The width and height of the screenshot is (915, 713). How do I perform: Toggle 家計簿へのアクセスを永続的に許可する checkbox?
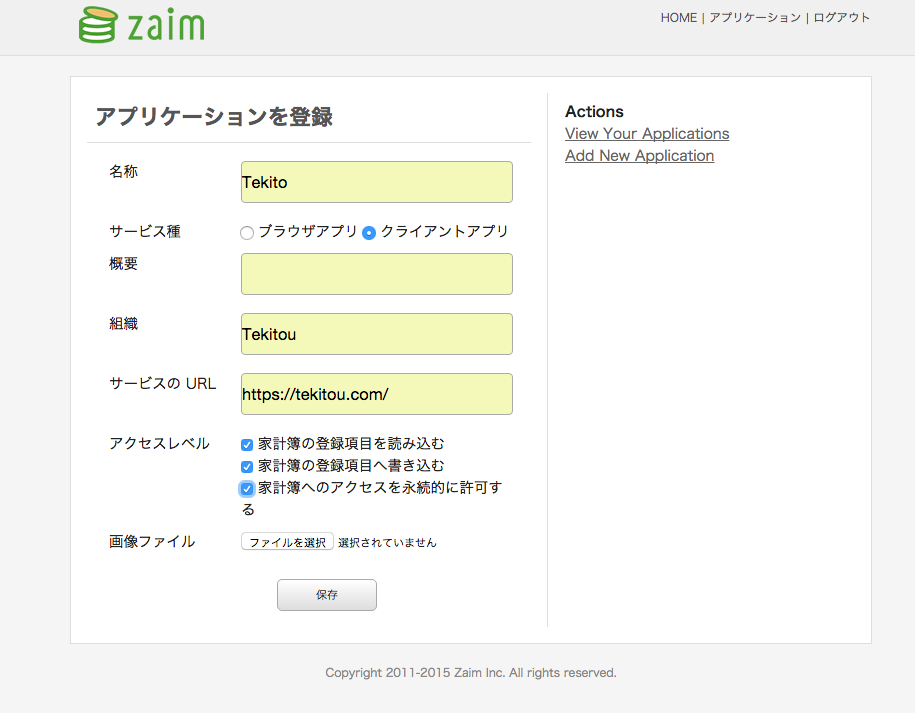[247, 488]
